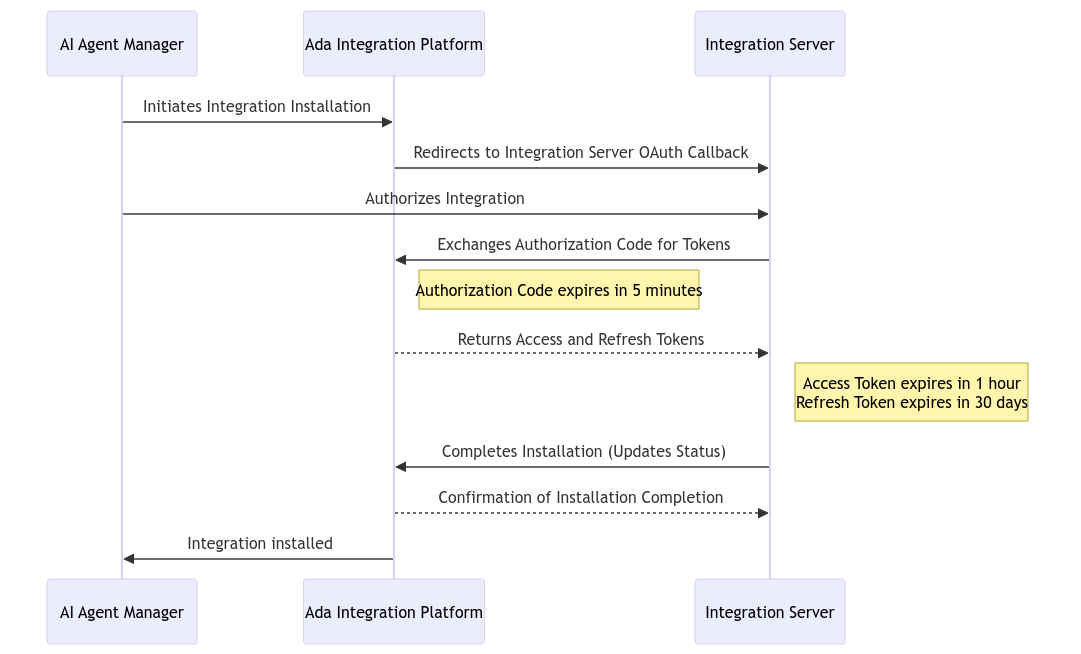
Task: Click the bottom AI Agent Manager box
Action: pos(121,611)
